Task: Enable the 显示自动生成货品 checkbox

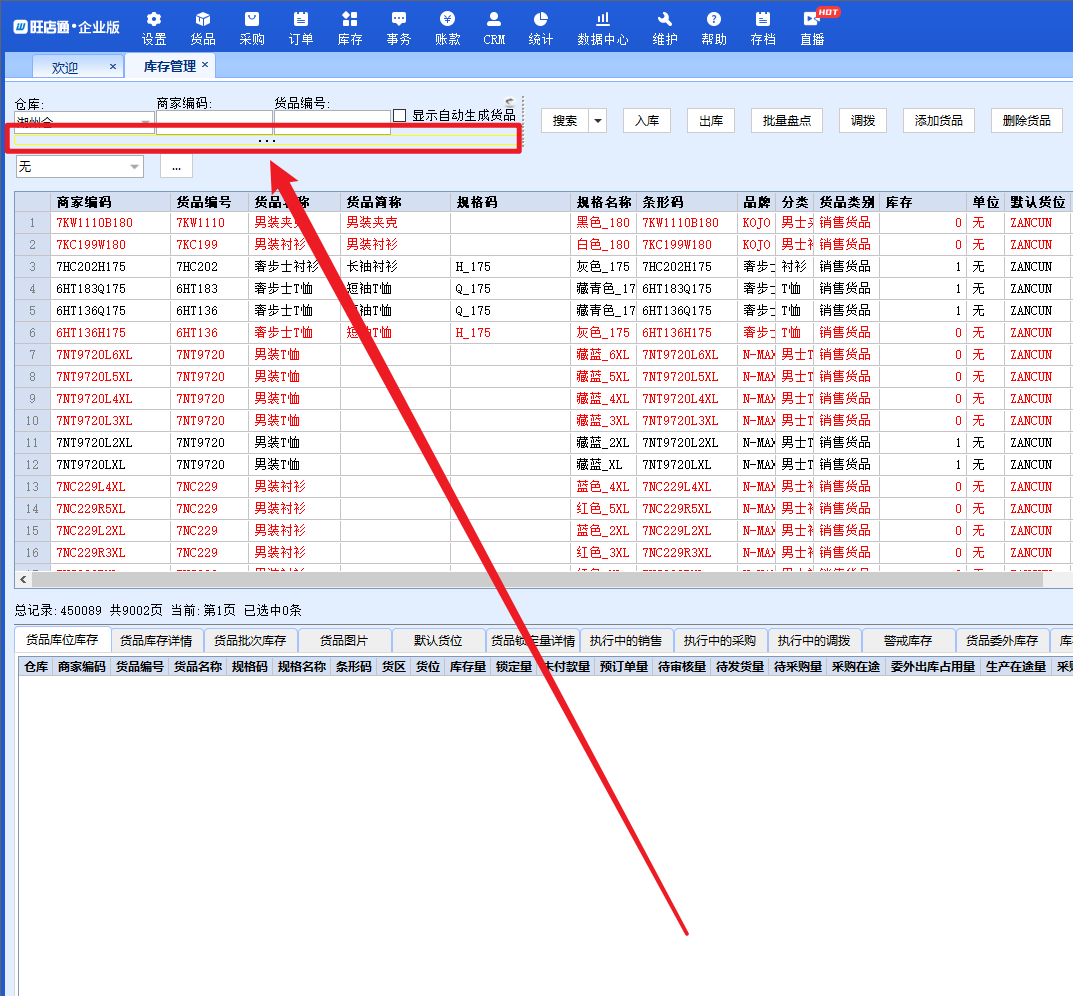Action: click(x=400, y=116)
